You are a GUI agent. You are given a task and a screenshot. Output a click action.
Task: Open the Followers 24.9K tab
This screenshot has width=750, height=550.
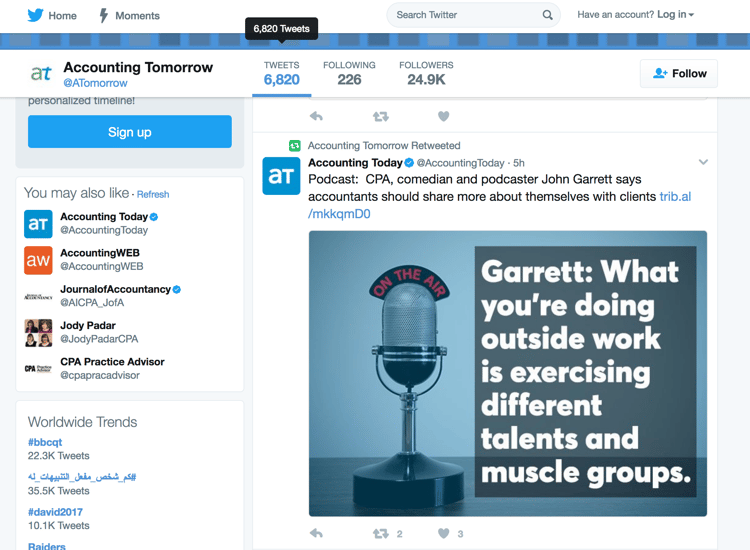[426, 74]
